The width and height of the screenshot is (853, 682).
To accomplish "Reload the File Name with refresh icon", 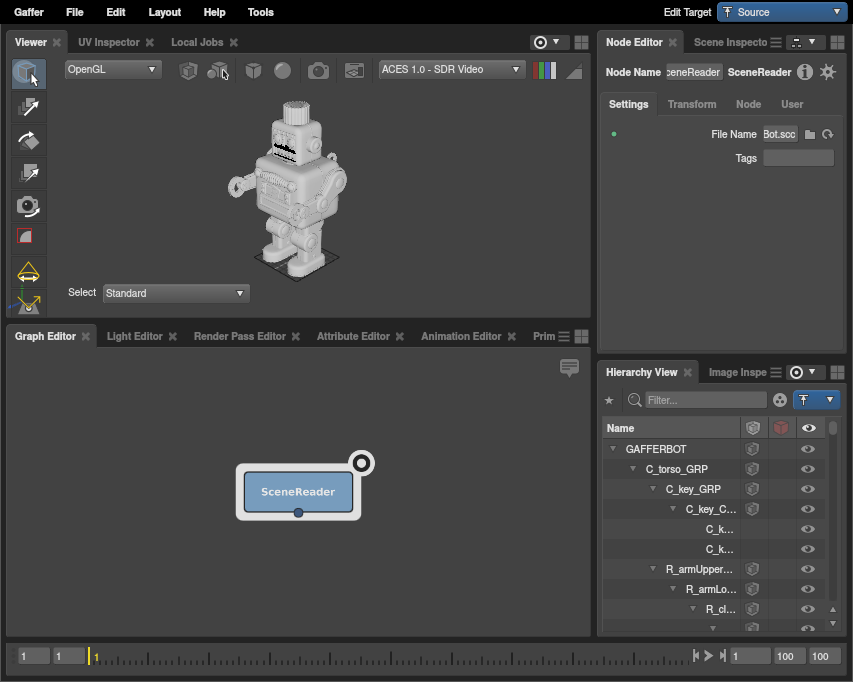I will [827, 134].
